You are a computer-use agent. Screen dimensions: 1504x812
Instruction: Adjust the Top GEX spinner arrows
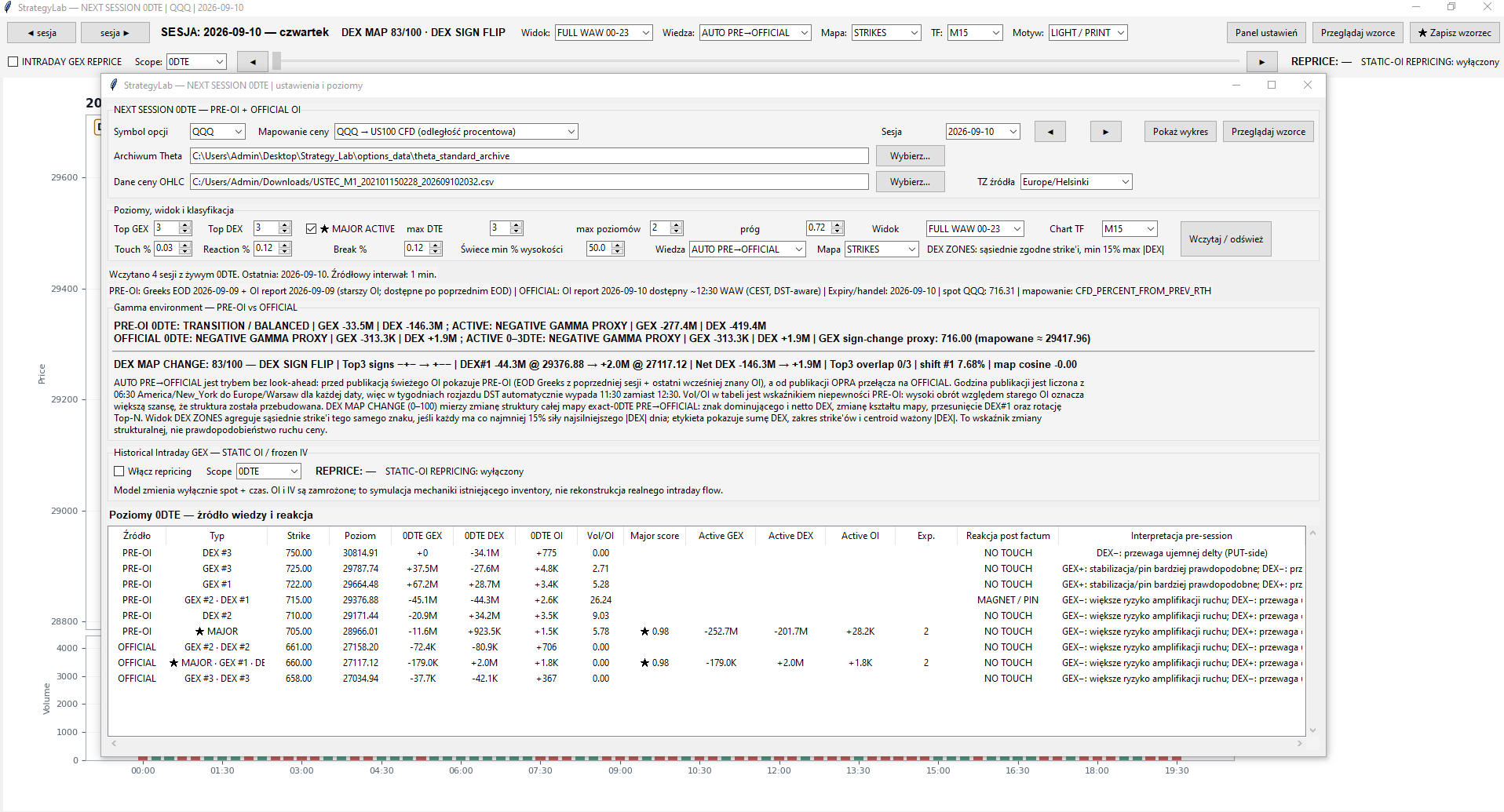click(x=185, y=228)
